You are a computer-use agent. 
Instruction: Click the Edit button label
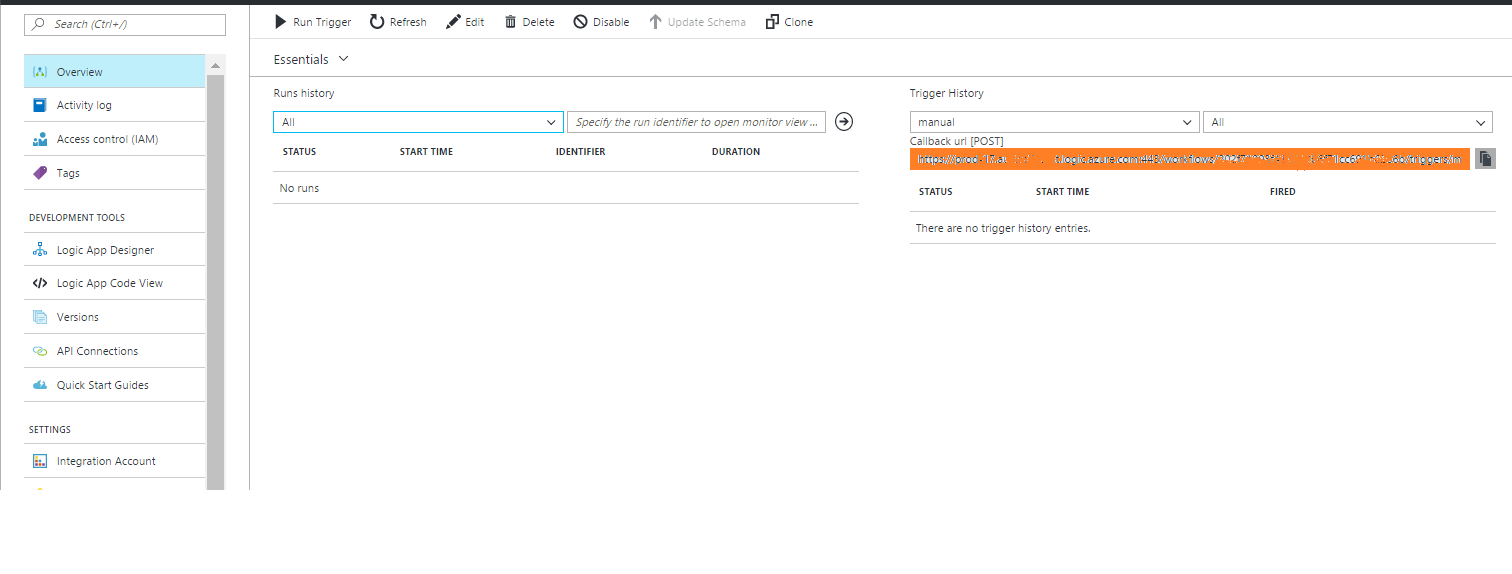pos(475,22)
